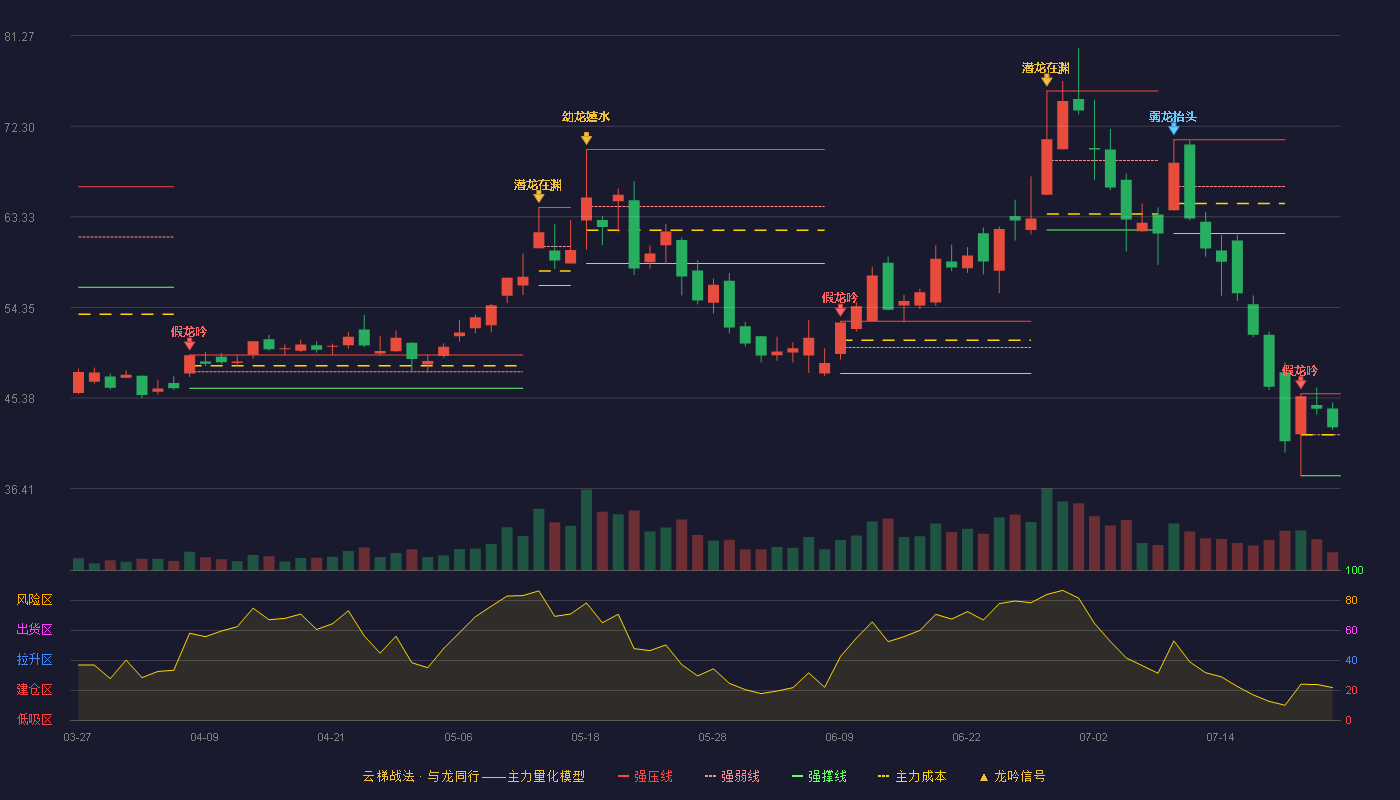Click the magenta 60 indicator scale label

[x=1351, y=631]
